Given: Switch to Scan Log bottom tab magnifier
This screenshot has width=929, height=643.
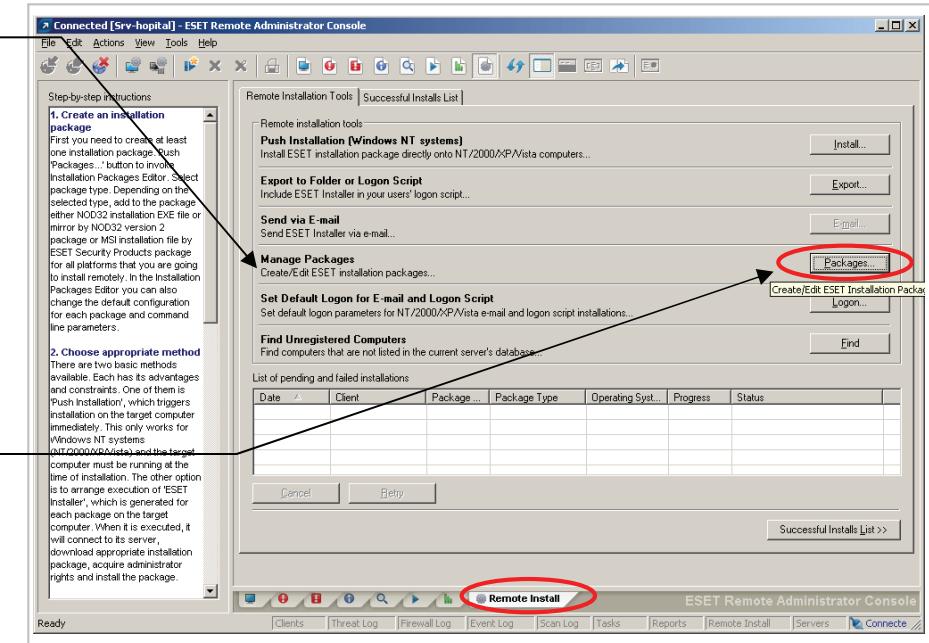Looking at the screenshot, I should pos(382,599).
